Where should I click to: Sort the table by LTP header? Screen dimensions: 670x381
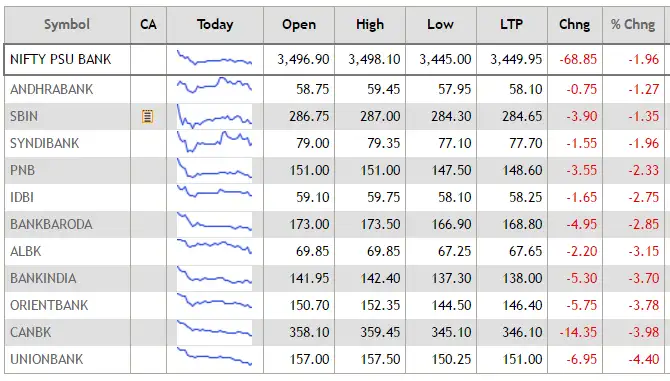[511, 24]
